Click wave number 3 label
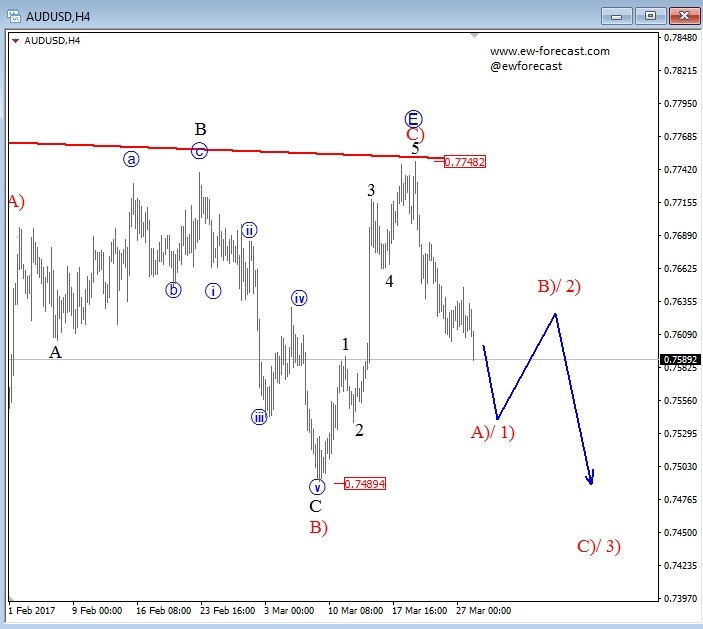Screen dimensions: 703x629 [371, 191]
